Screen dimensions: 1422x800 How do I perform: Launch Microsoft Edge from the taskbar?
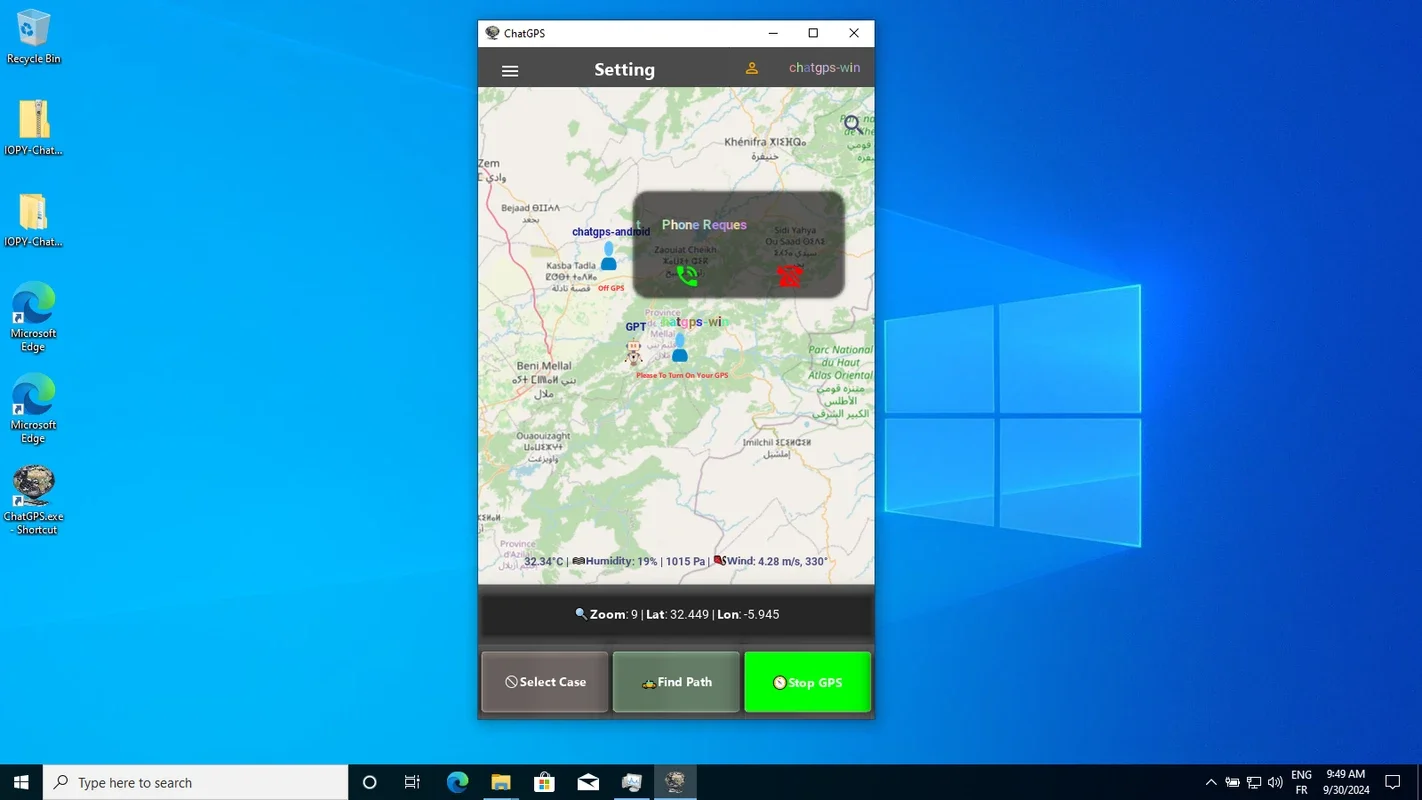pos(457,782)
